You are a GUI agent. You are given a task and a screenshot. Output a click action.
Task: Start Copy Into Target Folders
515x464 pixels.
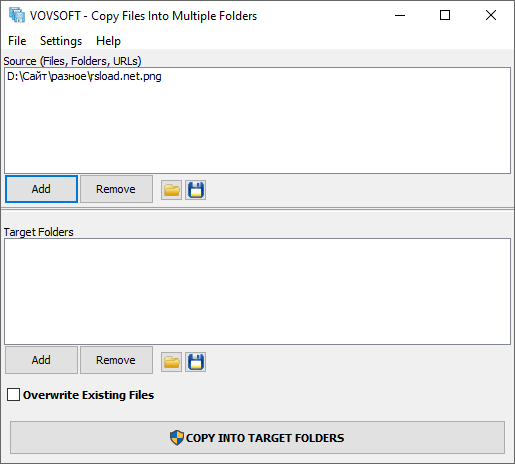point(257,438)
